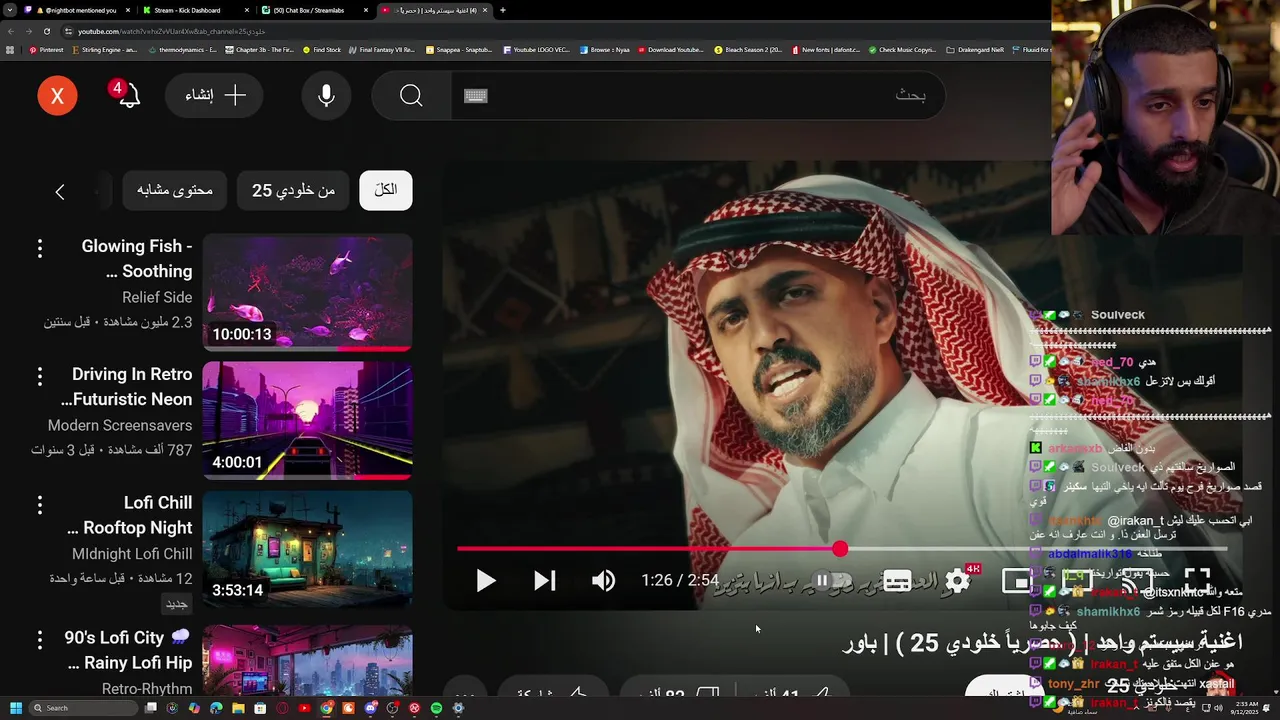This screenshot has width=1280, height=720.
Task: Open Glowing Fish video thumbnail
Action: point(307,292)
